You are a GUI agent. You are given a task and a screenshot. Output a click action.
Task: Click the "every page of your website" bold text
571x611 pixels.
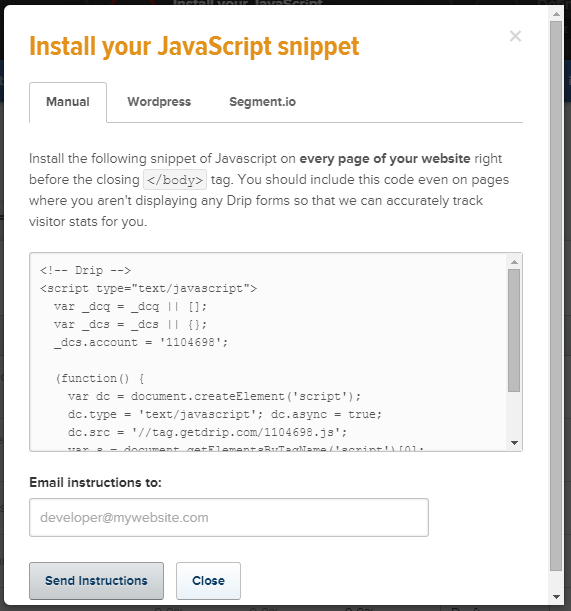click(385, 159)
